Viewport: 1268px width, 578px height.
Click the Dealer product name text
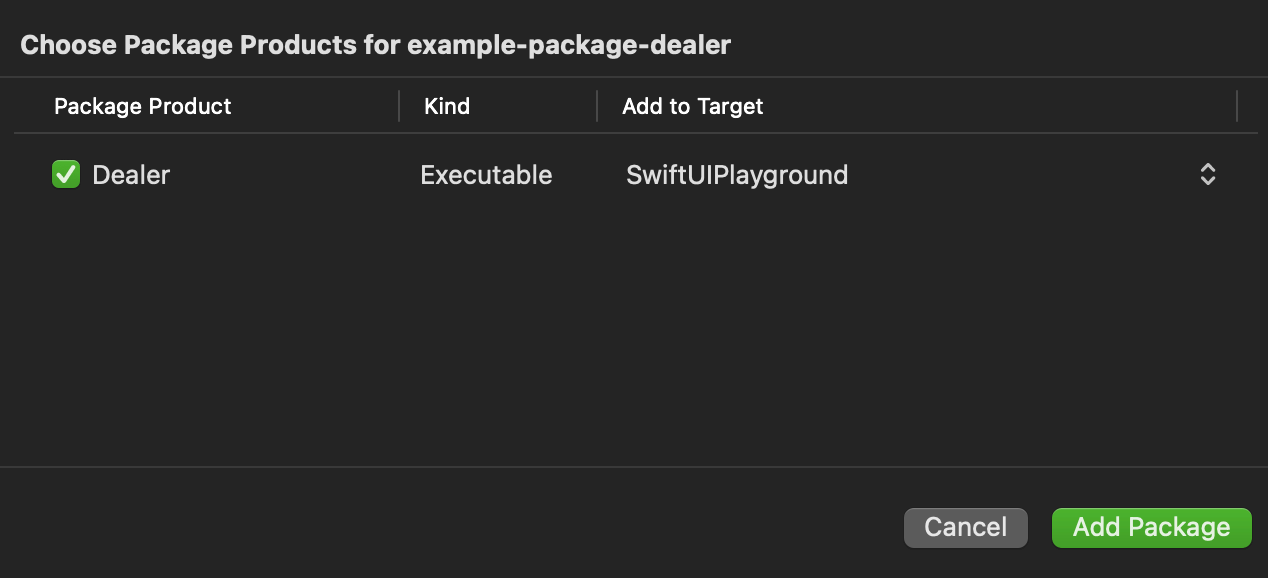(x=131, y=175)
